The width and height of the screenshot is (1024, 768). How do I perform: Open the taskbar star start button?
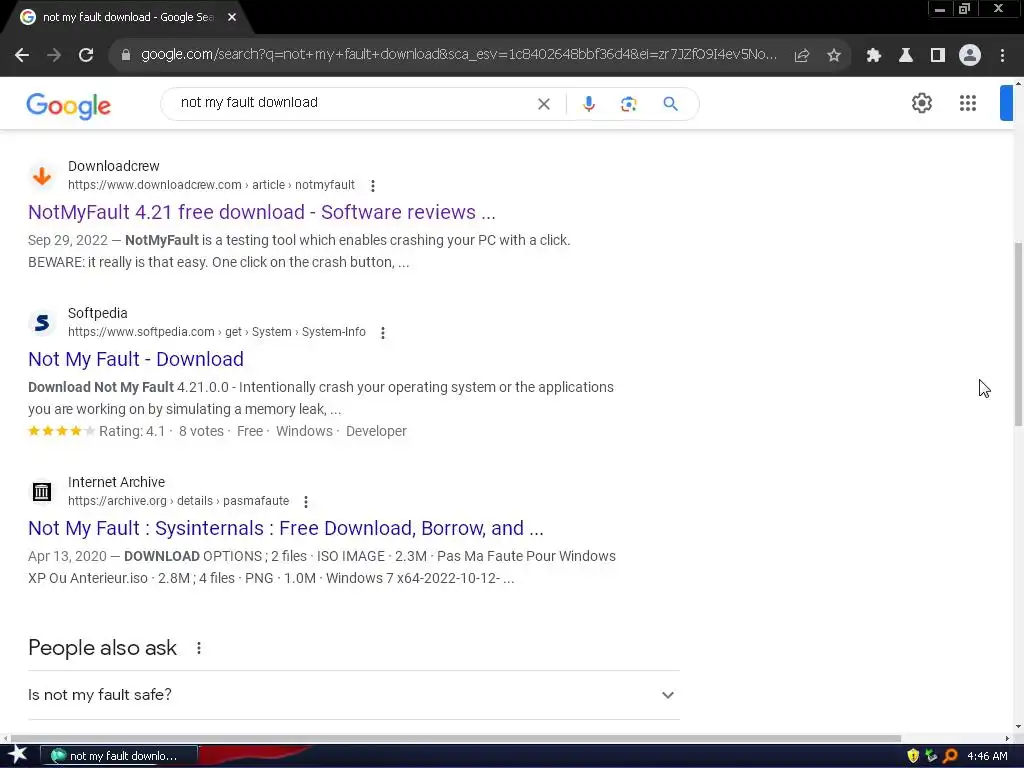[x=18, y=756]
